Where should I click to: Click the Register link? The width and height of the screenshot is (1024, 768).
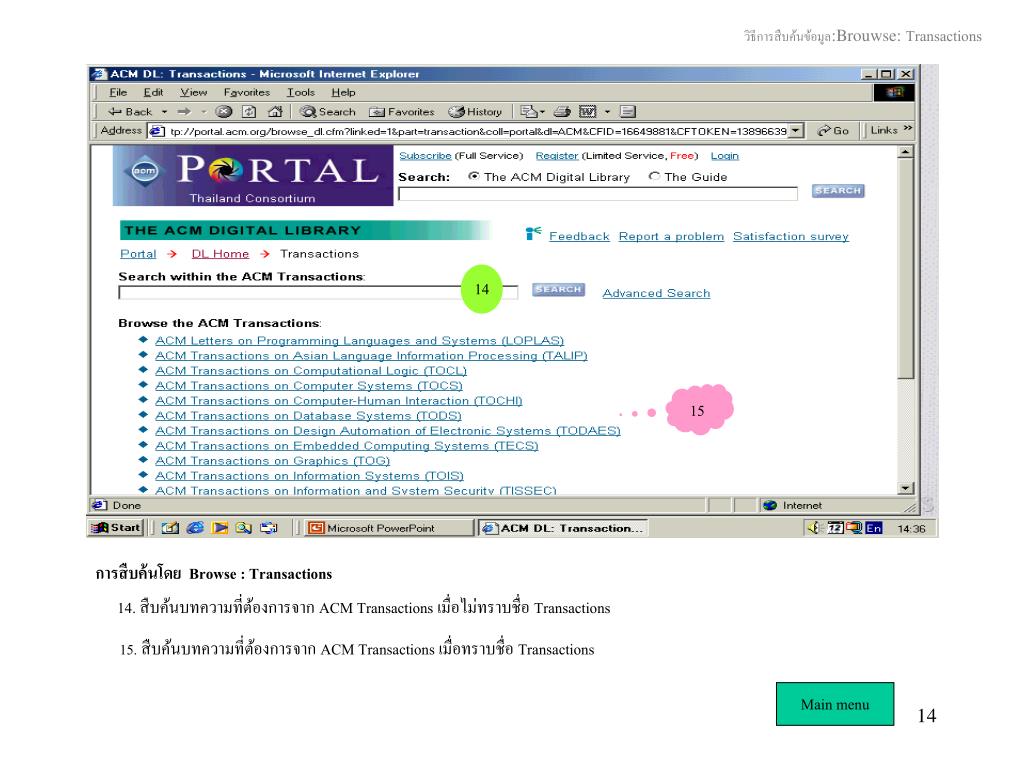(x=557, y=155)
